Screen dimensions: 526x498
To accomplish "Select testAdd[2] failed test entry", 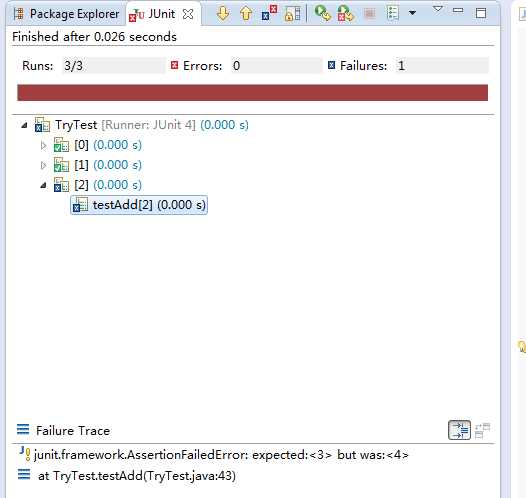I will pyautogui.click(x=139, y=205).
